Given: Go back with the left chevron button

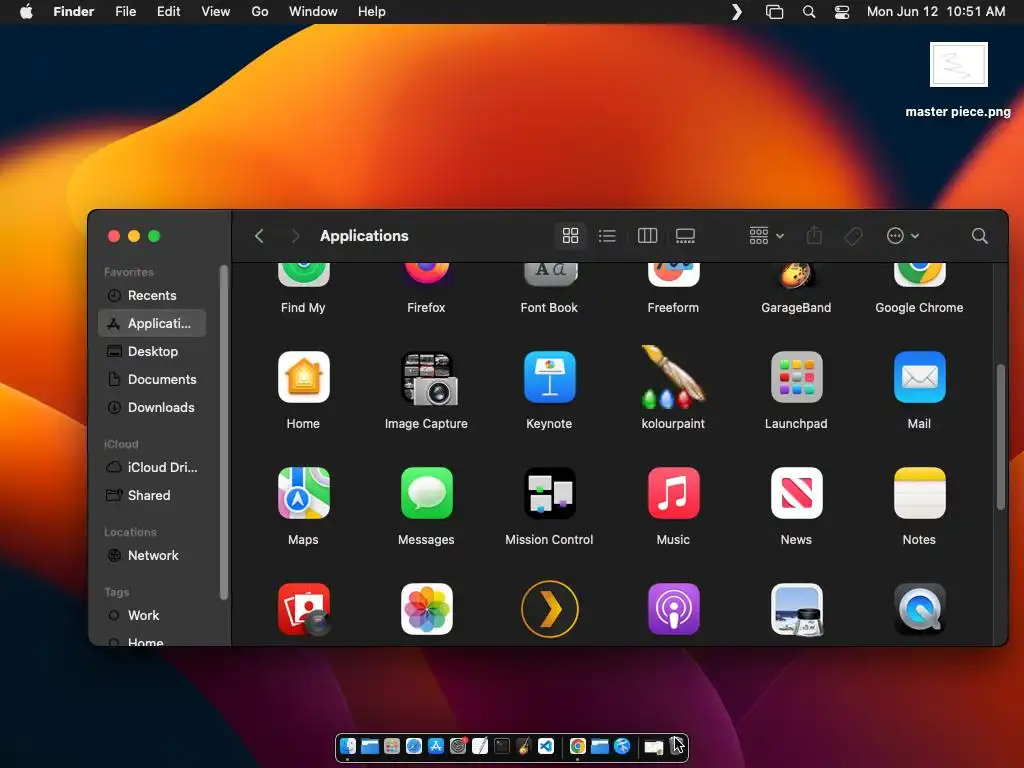Looking at the screenshot, I should pyautogui.click(x=259, y=236).
